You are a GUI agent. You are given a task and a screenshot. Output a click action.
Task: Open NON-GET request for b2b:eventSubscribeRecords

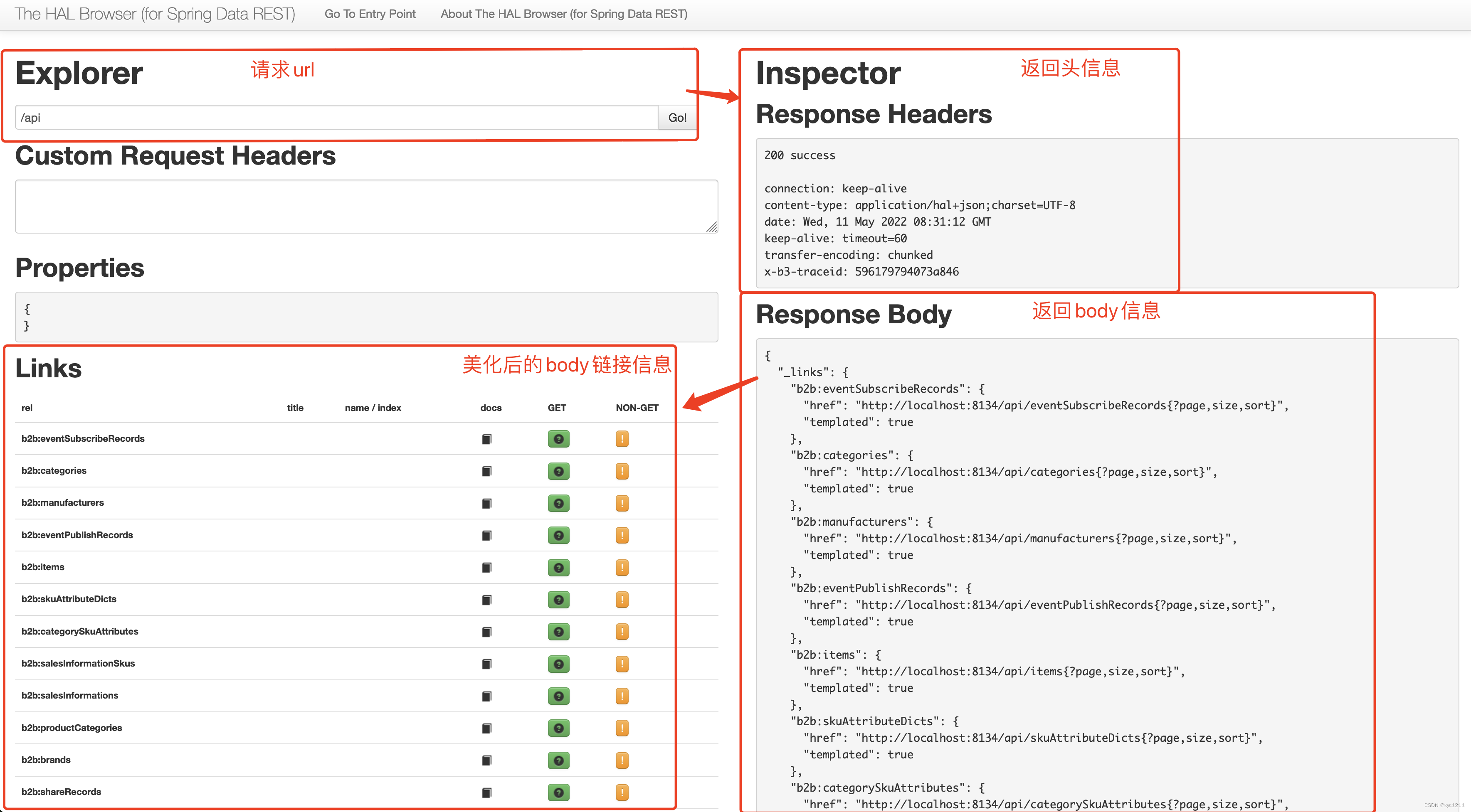622,439
